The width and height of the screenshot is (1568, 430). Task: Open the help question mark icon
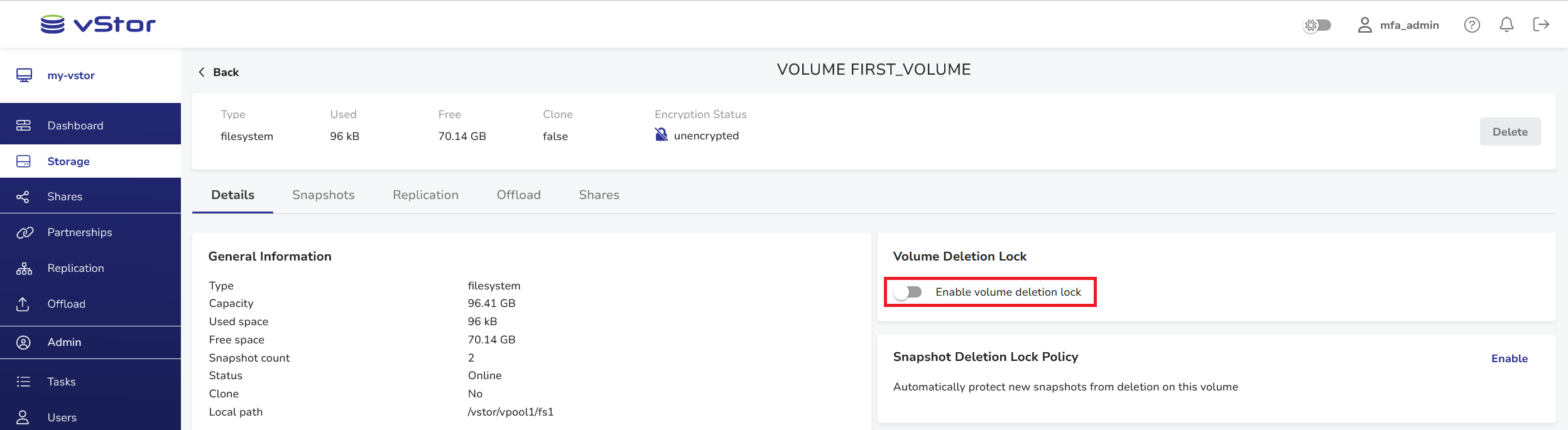tap(1472, 25)
